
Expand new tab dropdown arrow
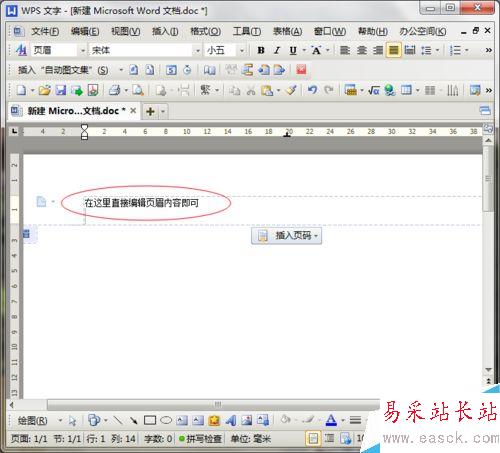pos(163,111)
